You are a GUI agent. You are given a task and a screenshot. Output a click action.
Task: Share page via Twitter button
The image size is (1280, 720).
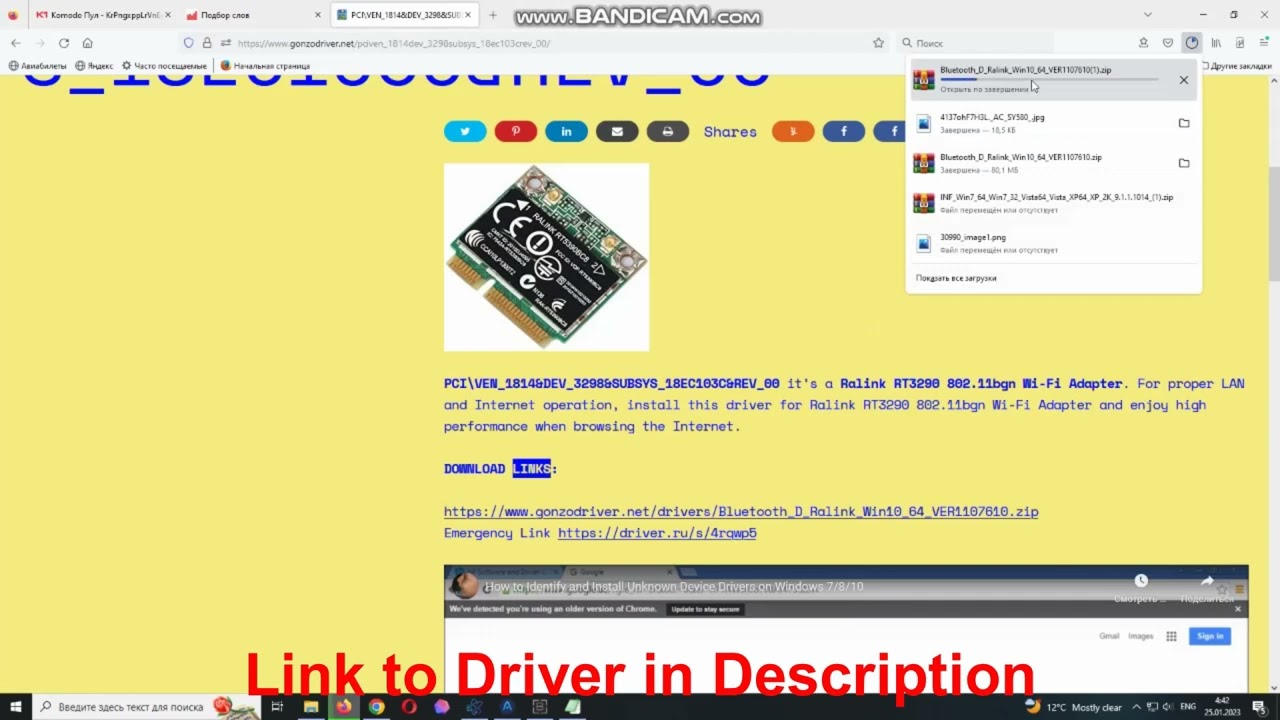point(465,131)
